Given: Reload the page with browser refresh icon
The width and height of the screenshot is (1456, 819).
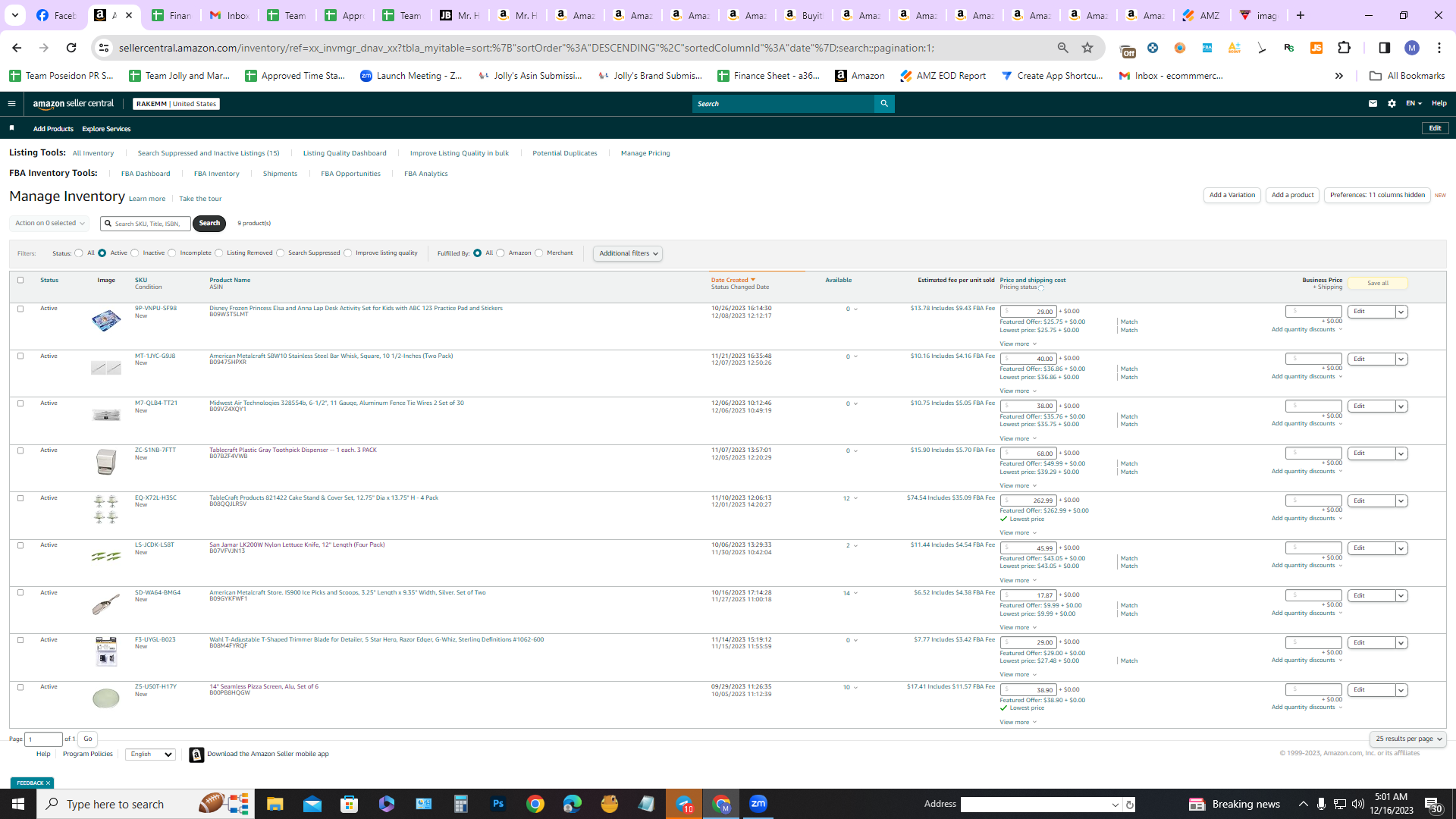Looking at the screenshot, I should [x=71, y=48].
